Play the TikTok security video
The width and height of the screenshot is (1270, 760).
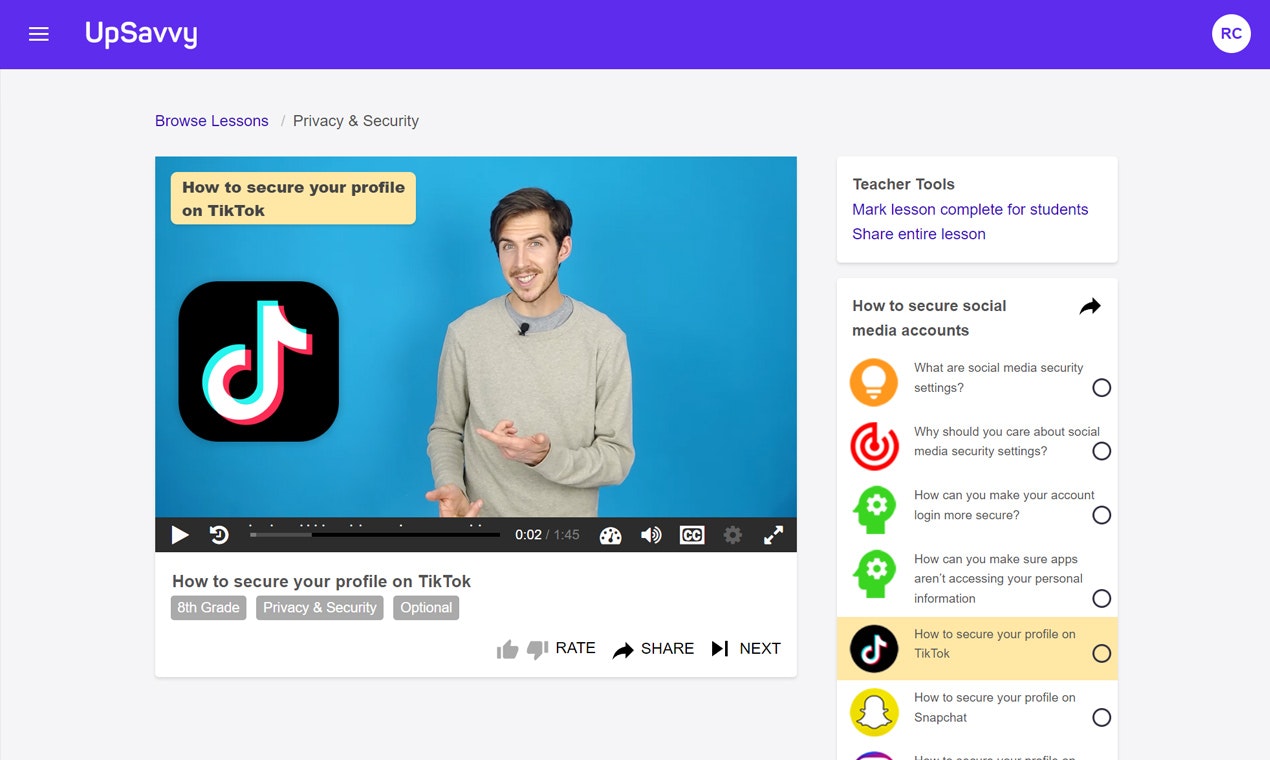pyautogui.click(x=180, y=535)
